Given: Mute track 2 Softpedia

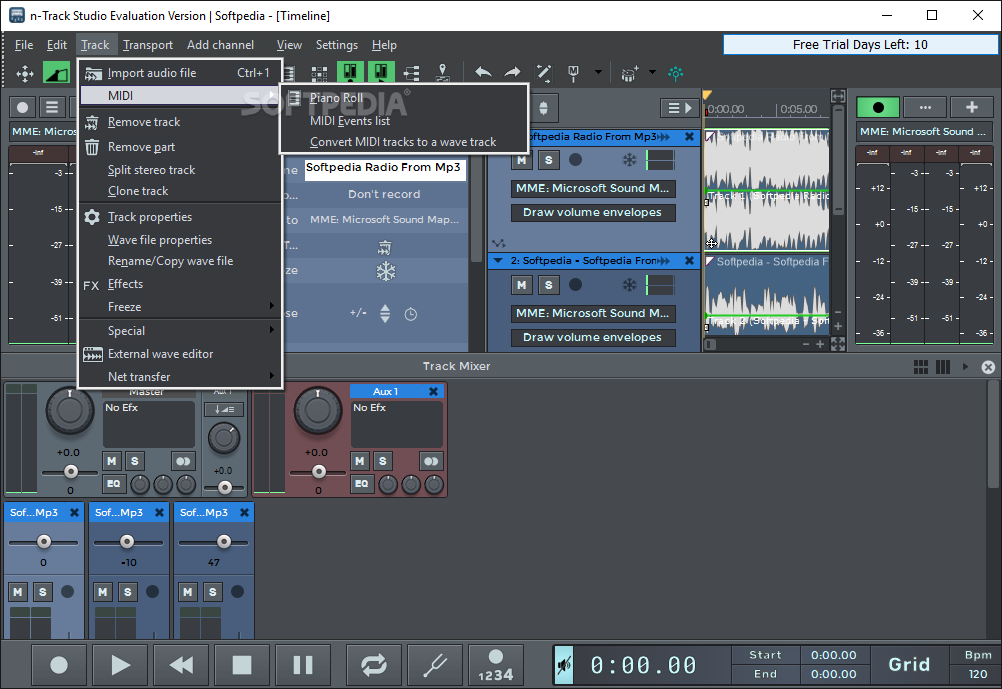Looking at the screenshot, I should click(x=522, y=285).
